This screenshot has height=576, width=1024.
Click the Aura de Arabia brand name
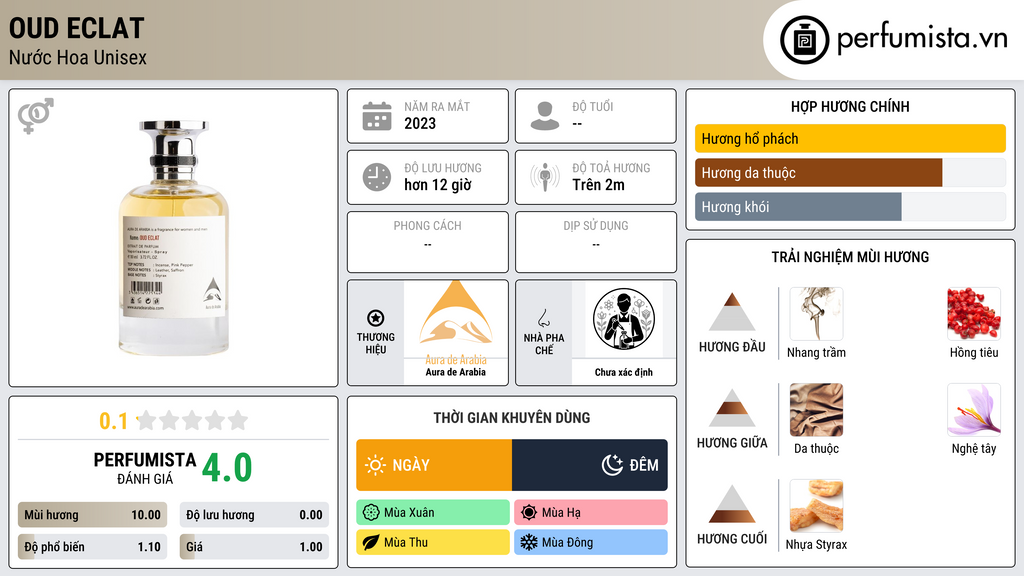456,372
